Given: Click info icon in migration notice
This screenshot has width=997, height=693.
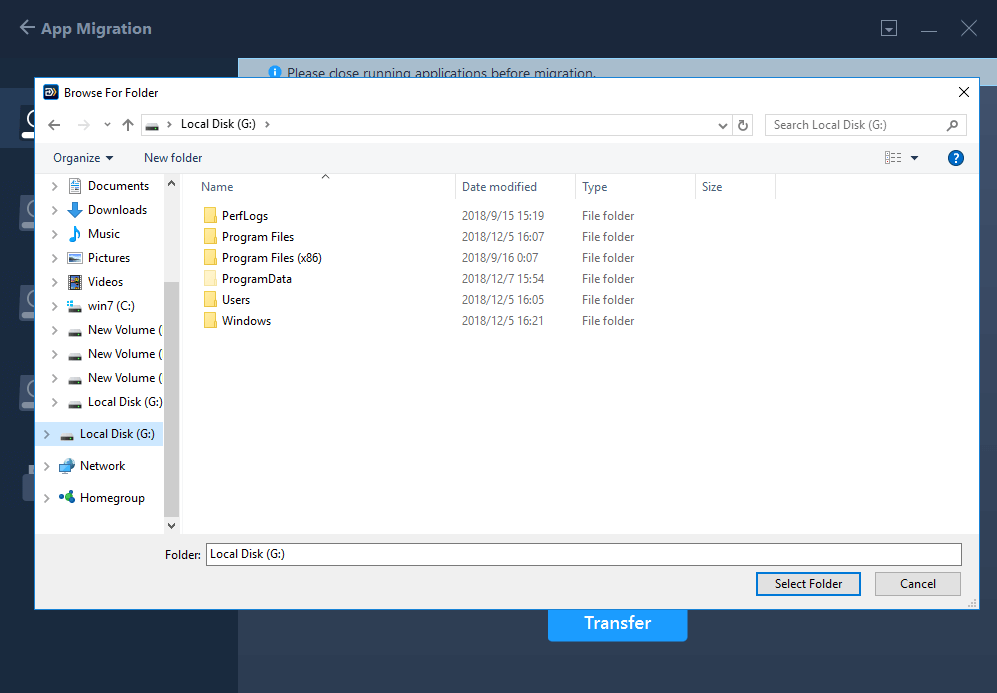Looking at the screenshot, I should tap(275, 72).
